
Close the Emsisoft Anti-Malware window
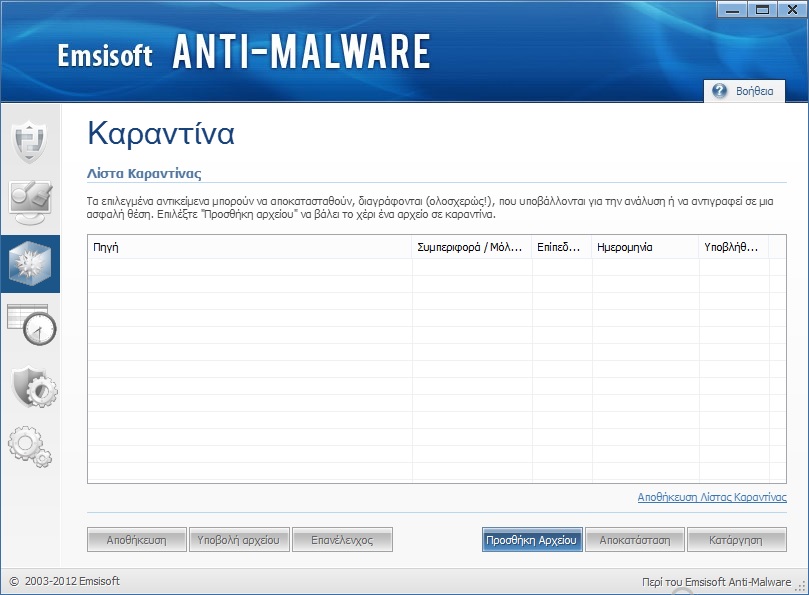click(792, 9)
